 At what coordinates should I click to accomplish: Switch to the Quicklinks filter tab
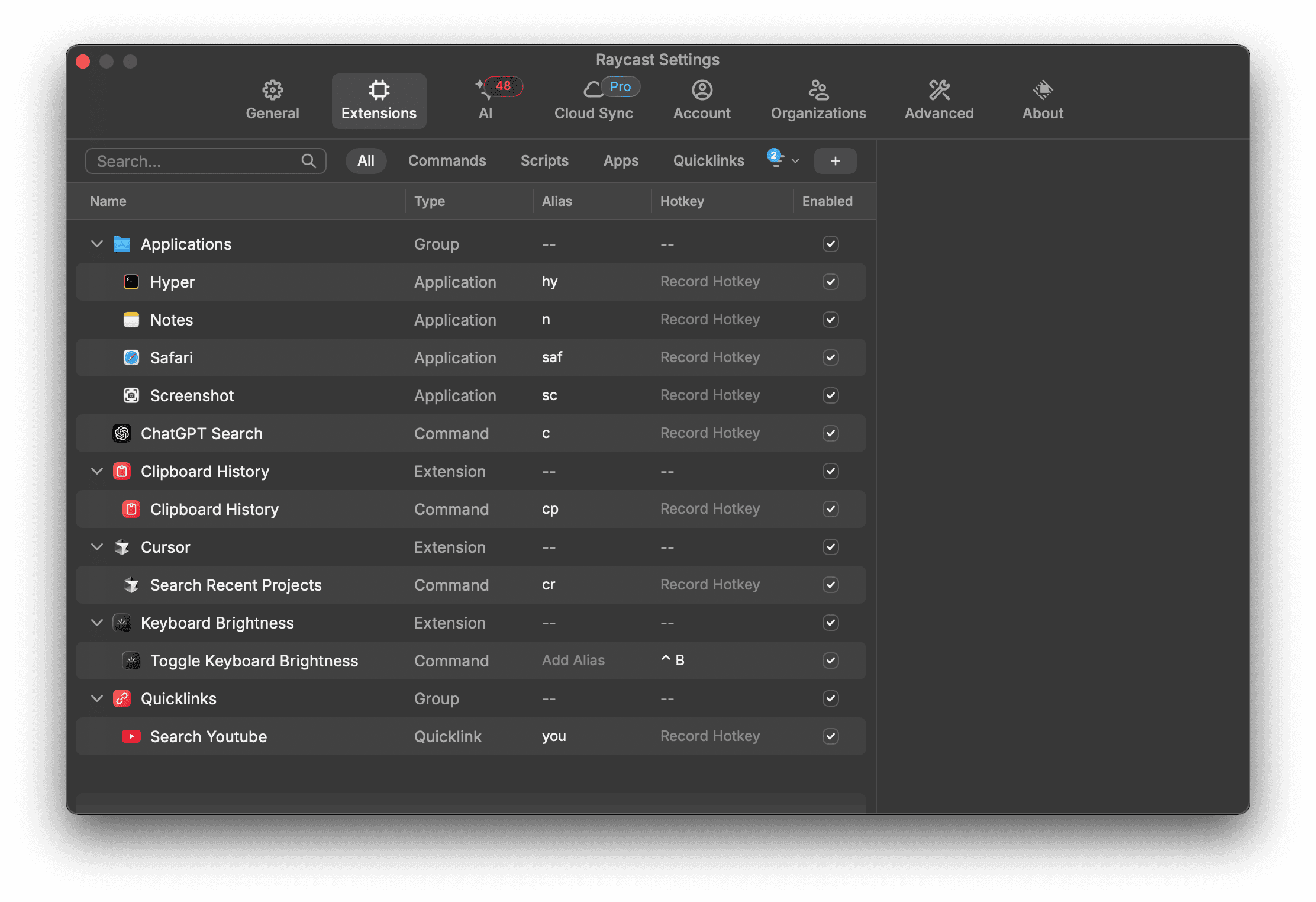708,161
